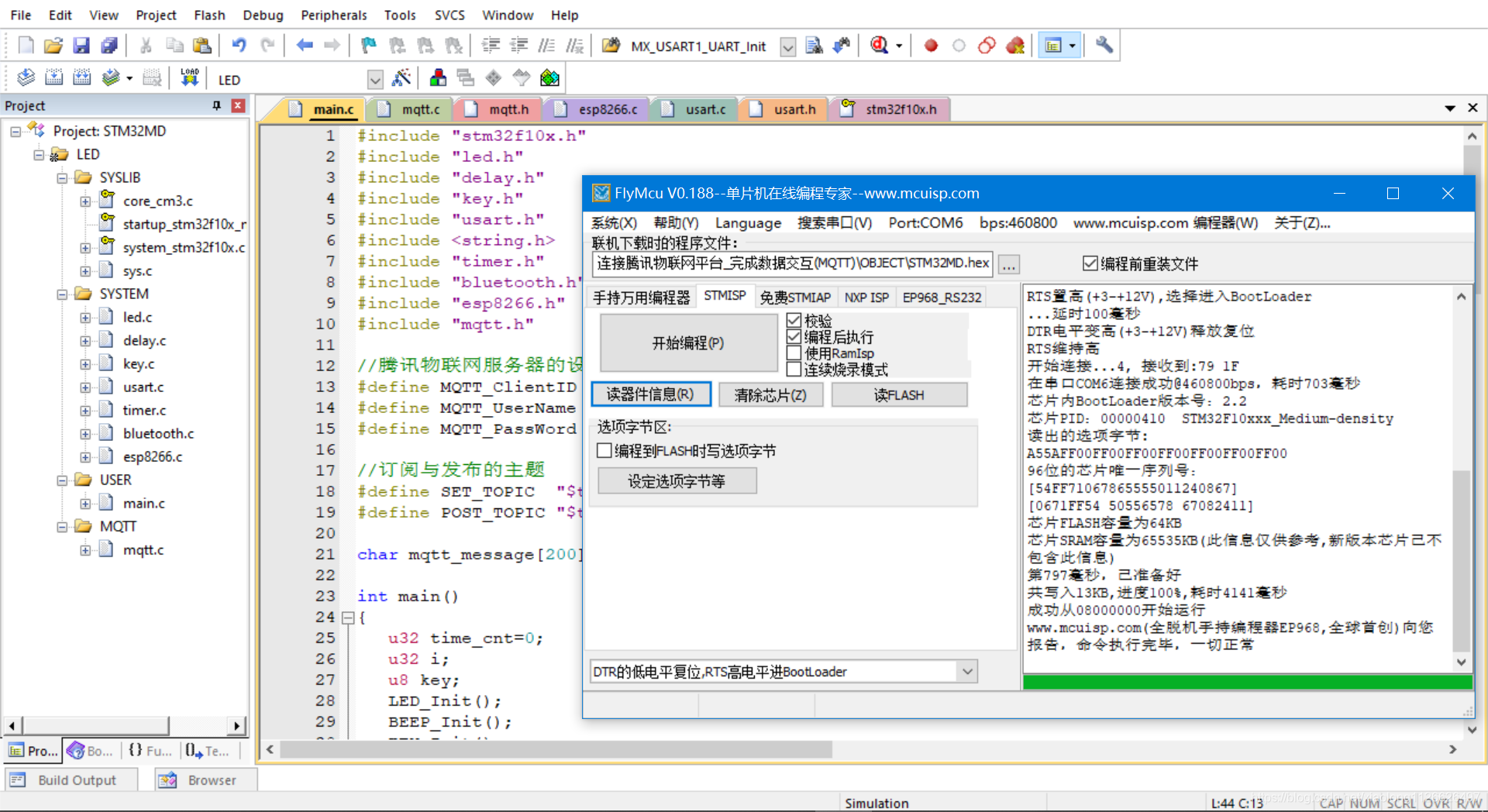Open the DTR/RTS reset mode dropdown
The width and height of the screenshot is (1488, 812).
(966, 672)
